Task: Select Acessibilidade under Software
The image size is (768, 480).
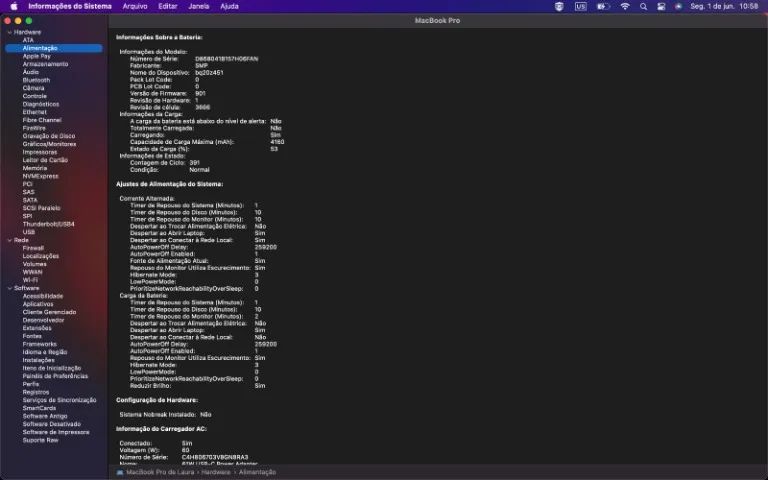Action: (x=43, y=296)
